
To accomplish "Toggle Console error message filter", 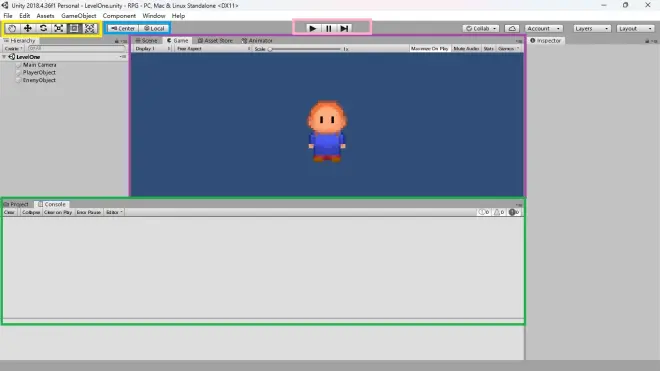I will pos(514,212).
